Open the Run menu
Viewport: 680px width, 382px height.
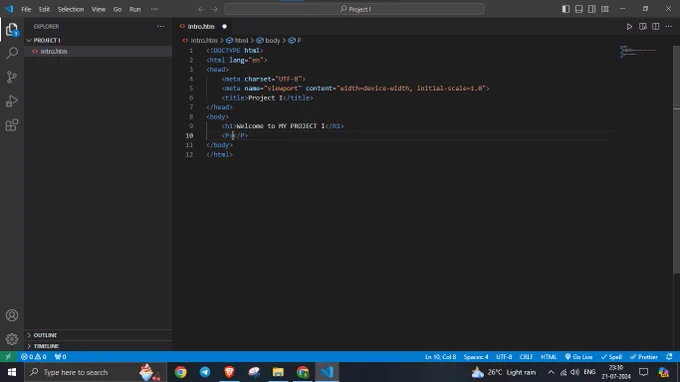pos(135,9)
